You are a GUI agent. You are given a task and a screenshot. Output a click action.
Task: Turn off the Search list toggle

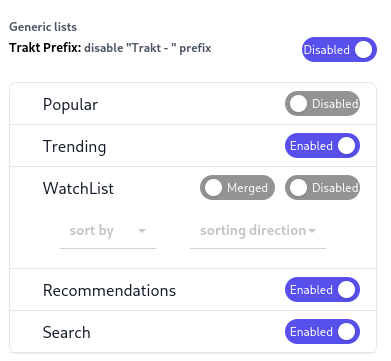click(x=322, y=332)
